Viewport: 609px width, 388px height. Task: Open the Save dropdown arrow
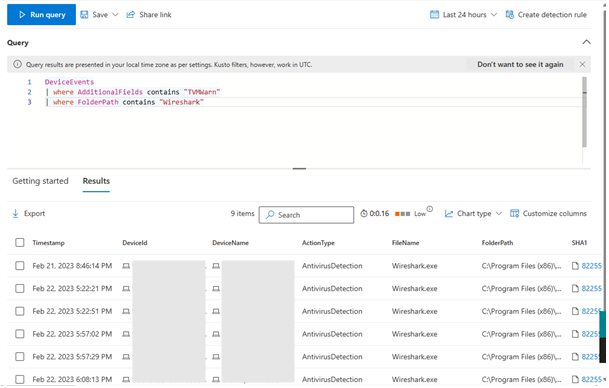[115, 15]
